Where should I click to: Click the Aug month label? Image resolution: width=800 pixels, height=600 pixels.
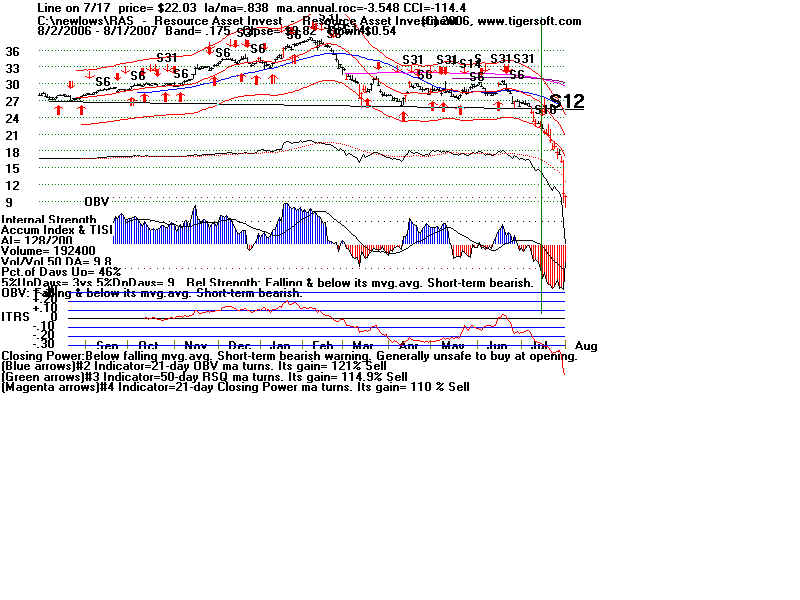pyautogui.click(x=586, y=346)
